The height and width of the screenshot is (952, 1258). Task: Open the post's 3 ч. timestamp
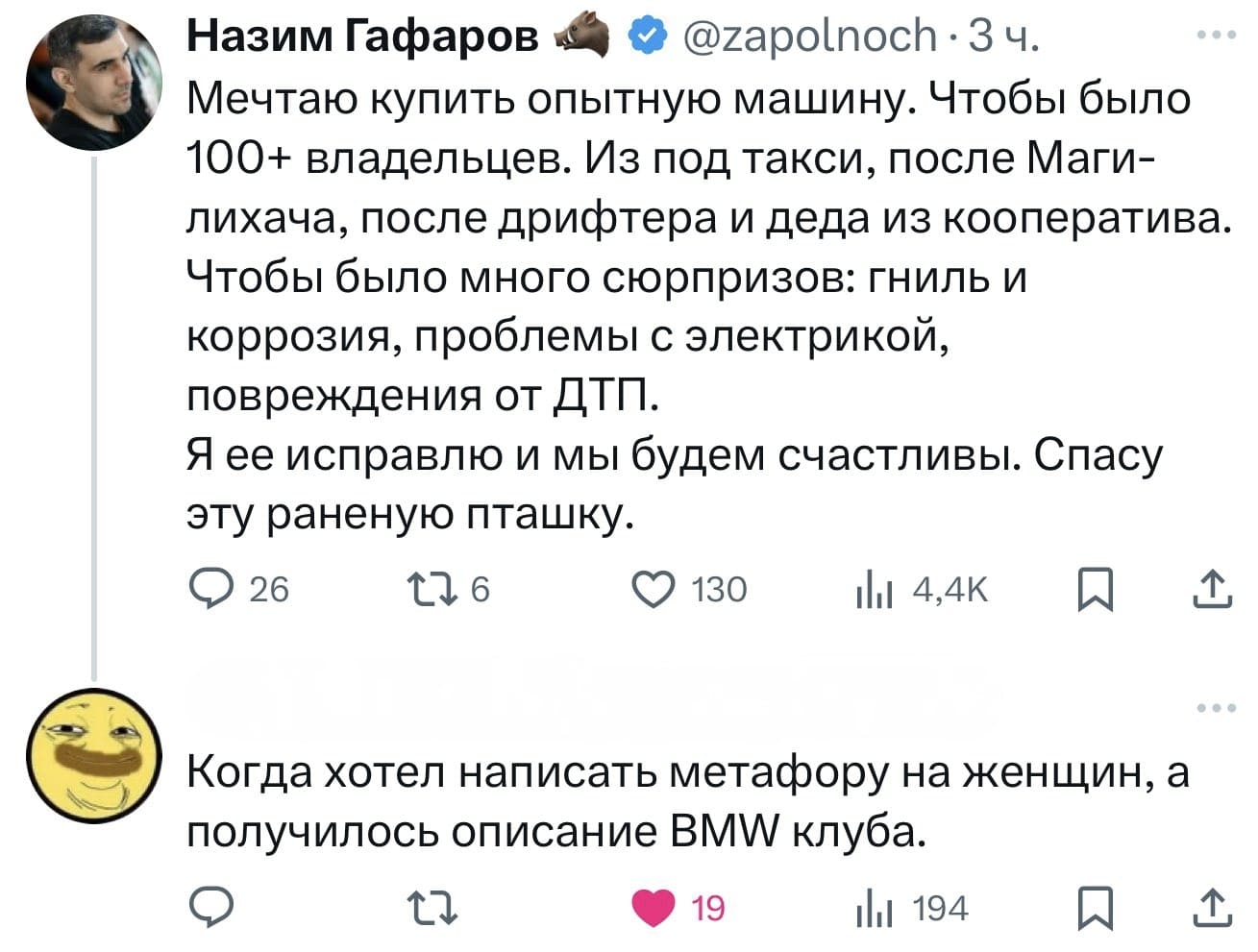tap(1003, 37)
